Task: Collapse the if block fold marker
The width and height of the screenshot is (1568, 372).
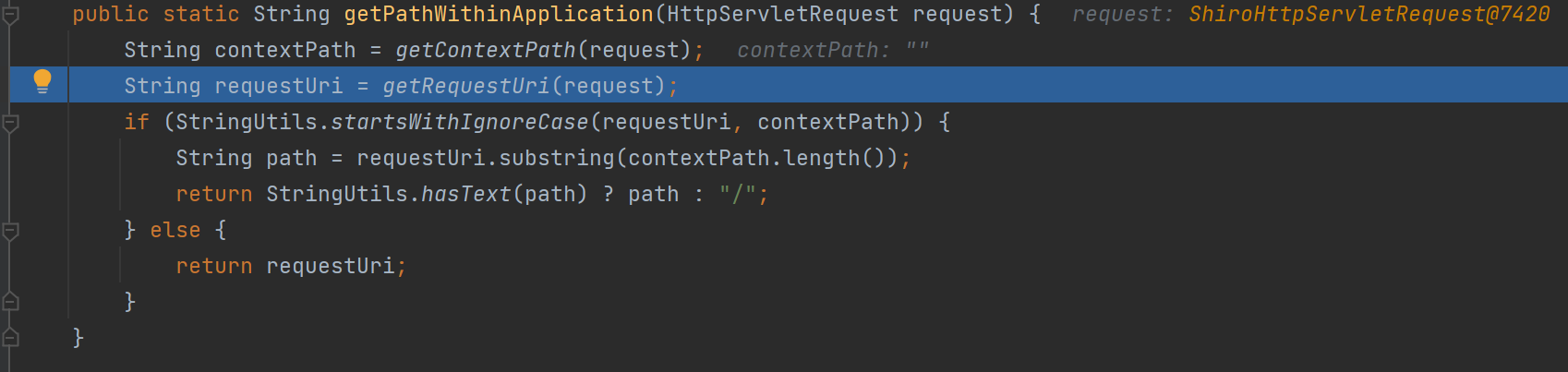Action: [10, 122]
